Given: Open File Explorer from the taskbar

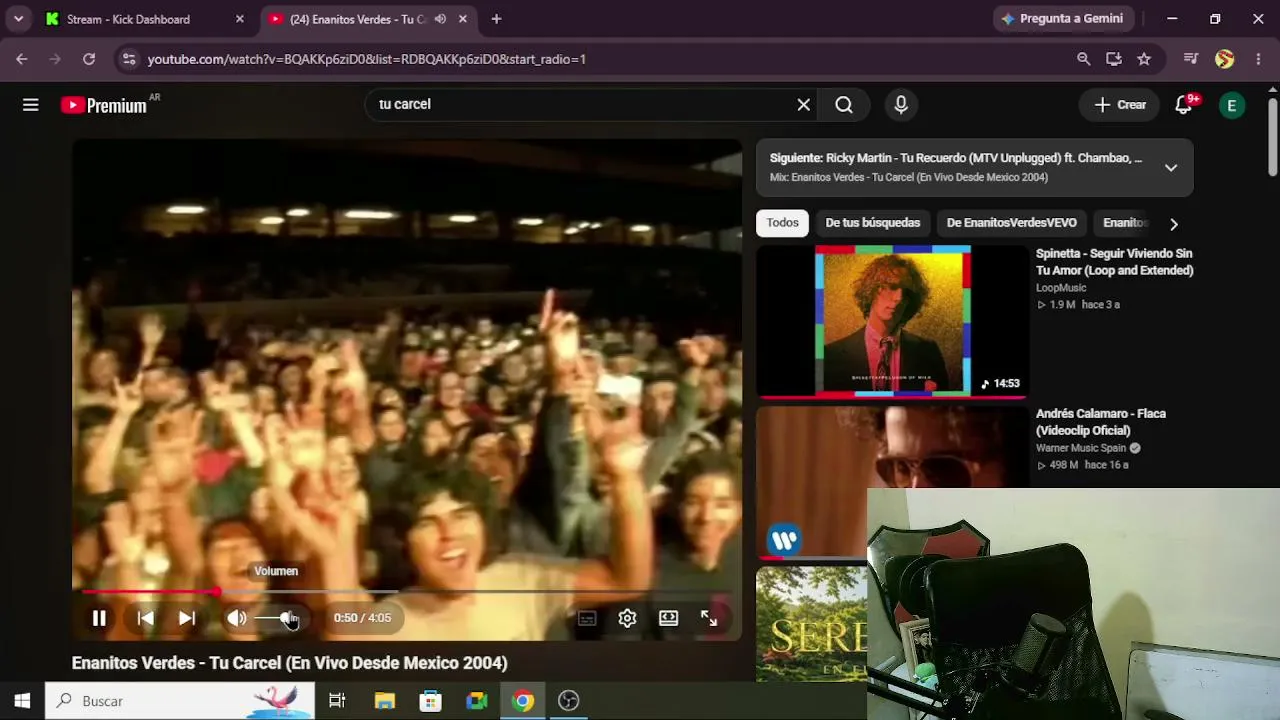Looking at the screenshot, I should pyautogui.click(x=385, y=701).
